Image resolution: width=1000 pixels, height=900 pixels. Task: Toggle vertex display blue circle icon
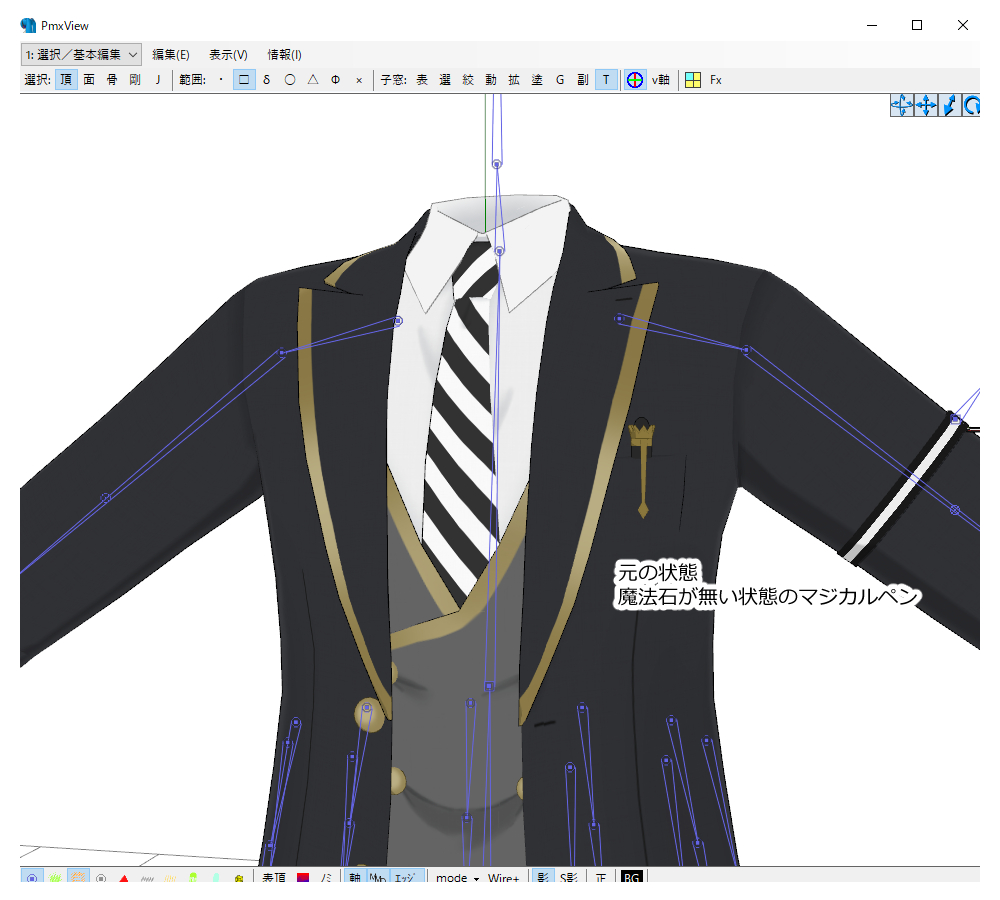point(32,877)
